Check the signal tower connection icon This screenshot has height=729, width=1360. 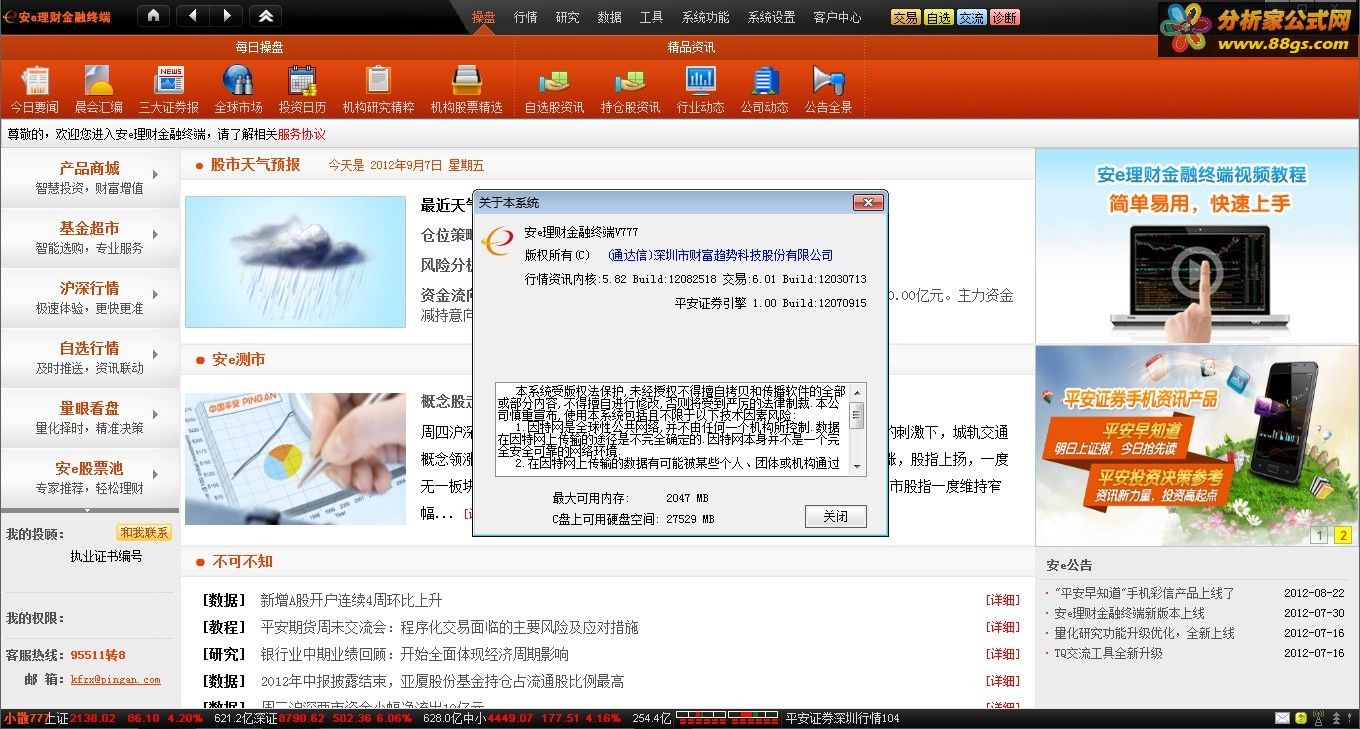click(x=1318, y=718)
